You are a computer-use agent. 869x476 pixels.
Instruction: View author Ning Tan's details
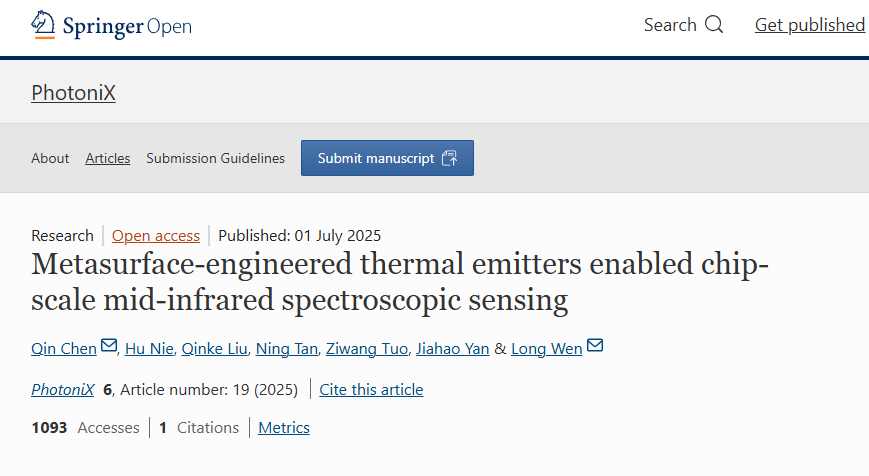click(287, 348)
